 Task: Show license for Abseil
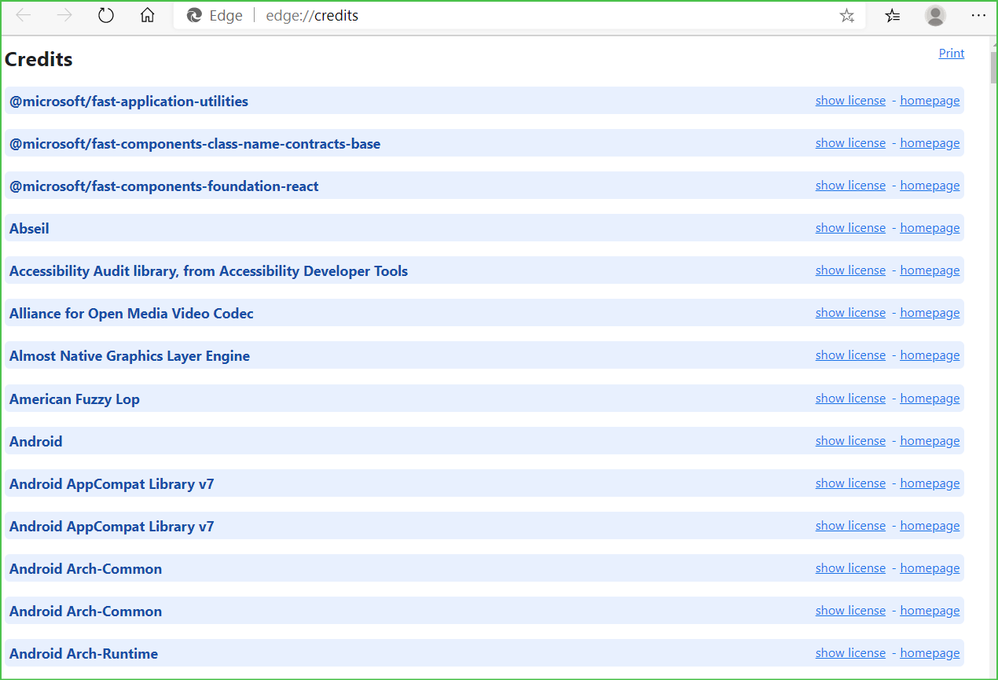tap(850, 228)
